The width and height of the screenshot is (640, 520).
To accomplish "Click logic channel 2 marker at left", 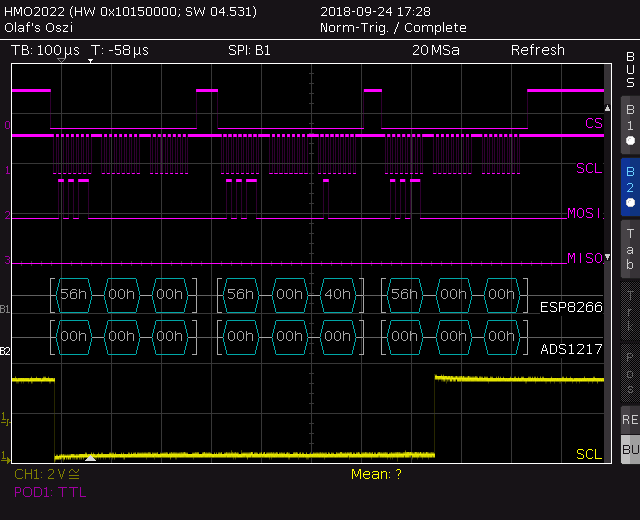I will [x=7, y=215].
